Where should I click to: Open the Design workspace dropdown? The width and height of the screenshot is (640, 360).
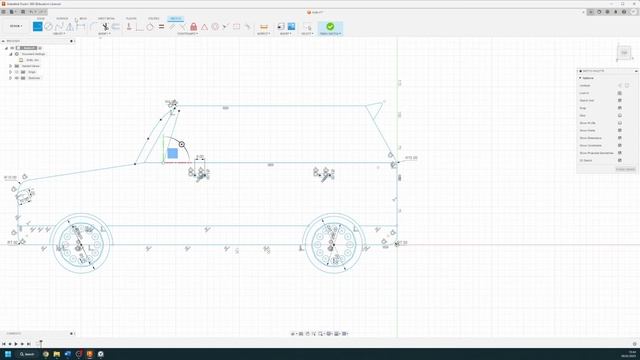16,26
